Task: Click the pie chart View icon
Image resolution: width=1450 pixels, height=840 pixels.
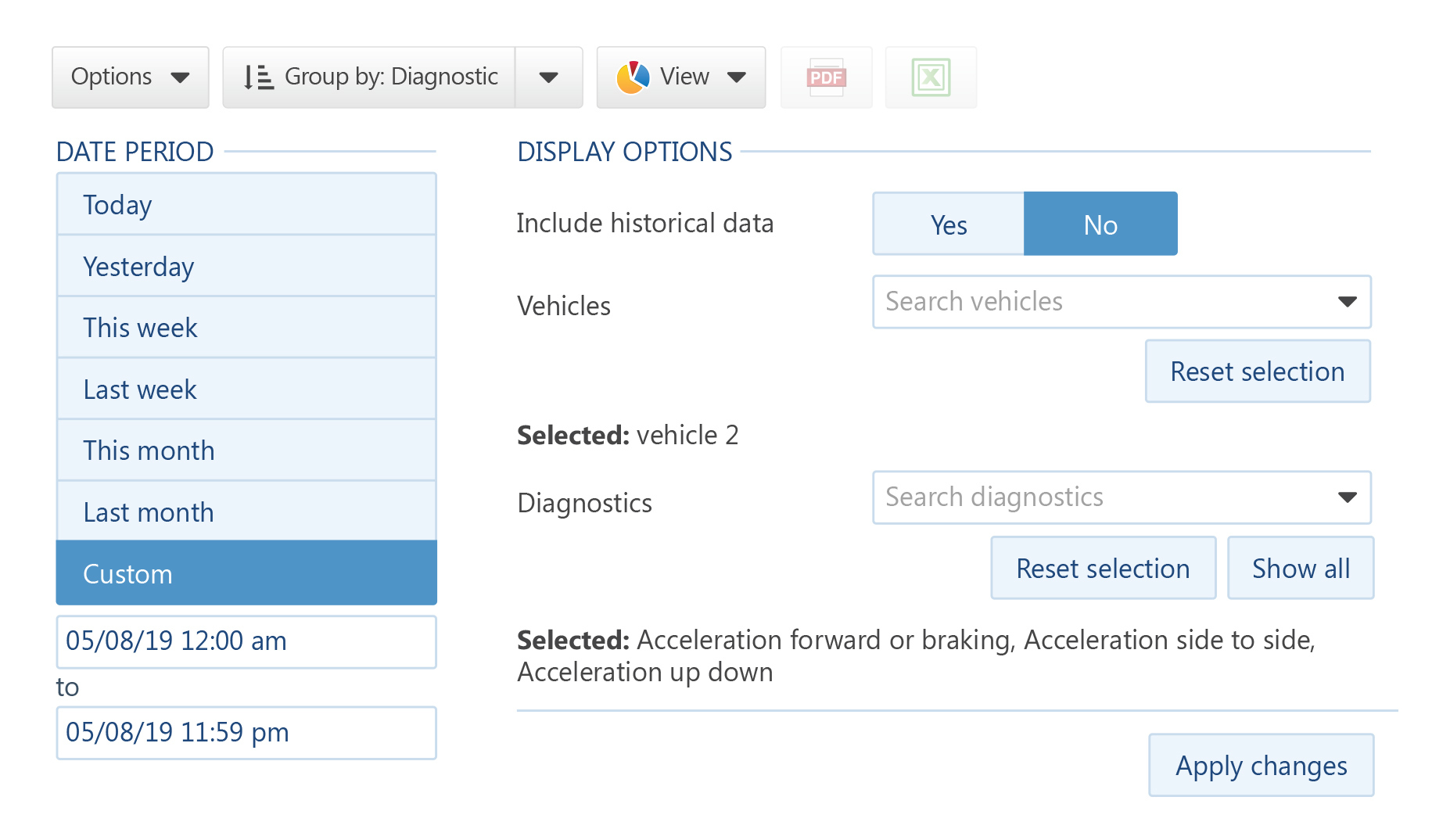Action: click(632, 77)
